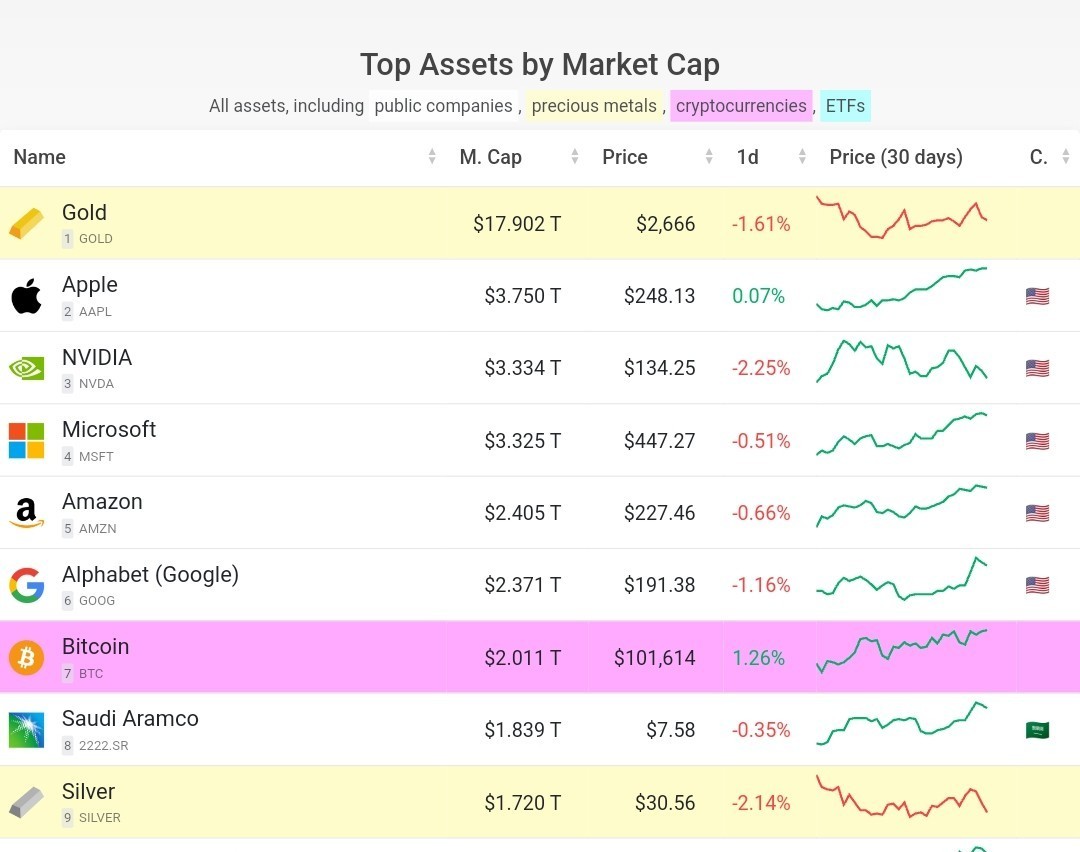Click the US flag in Amazon row
Image resolution: width=1080 pixels, height=852 pixels.
pyautogui.click(x=1037, y=513)
